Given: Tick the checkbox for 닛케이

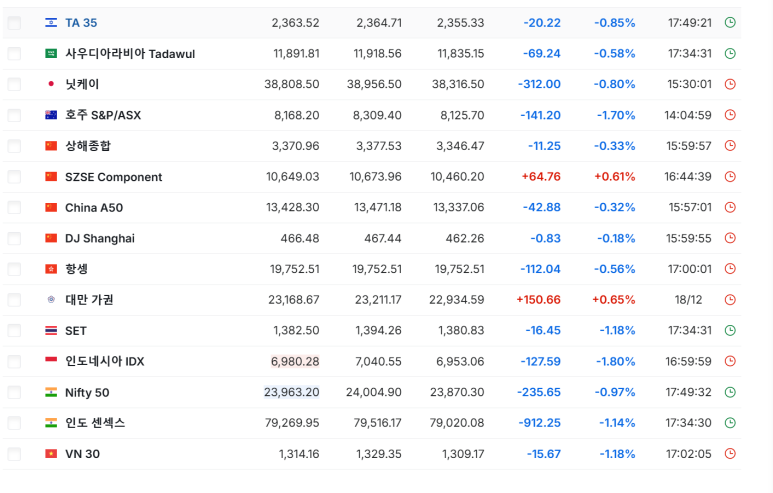Looking at the screenshot, I should coord(14,84).
